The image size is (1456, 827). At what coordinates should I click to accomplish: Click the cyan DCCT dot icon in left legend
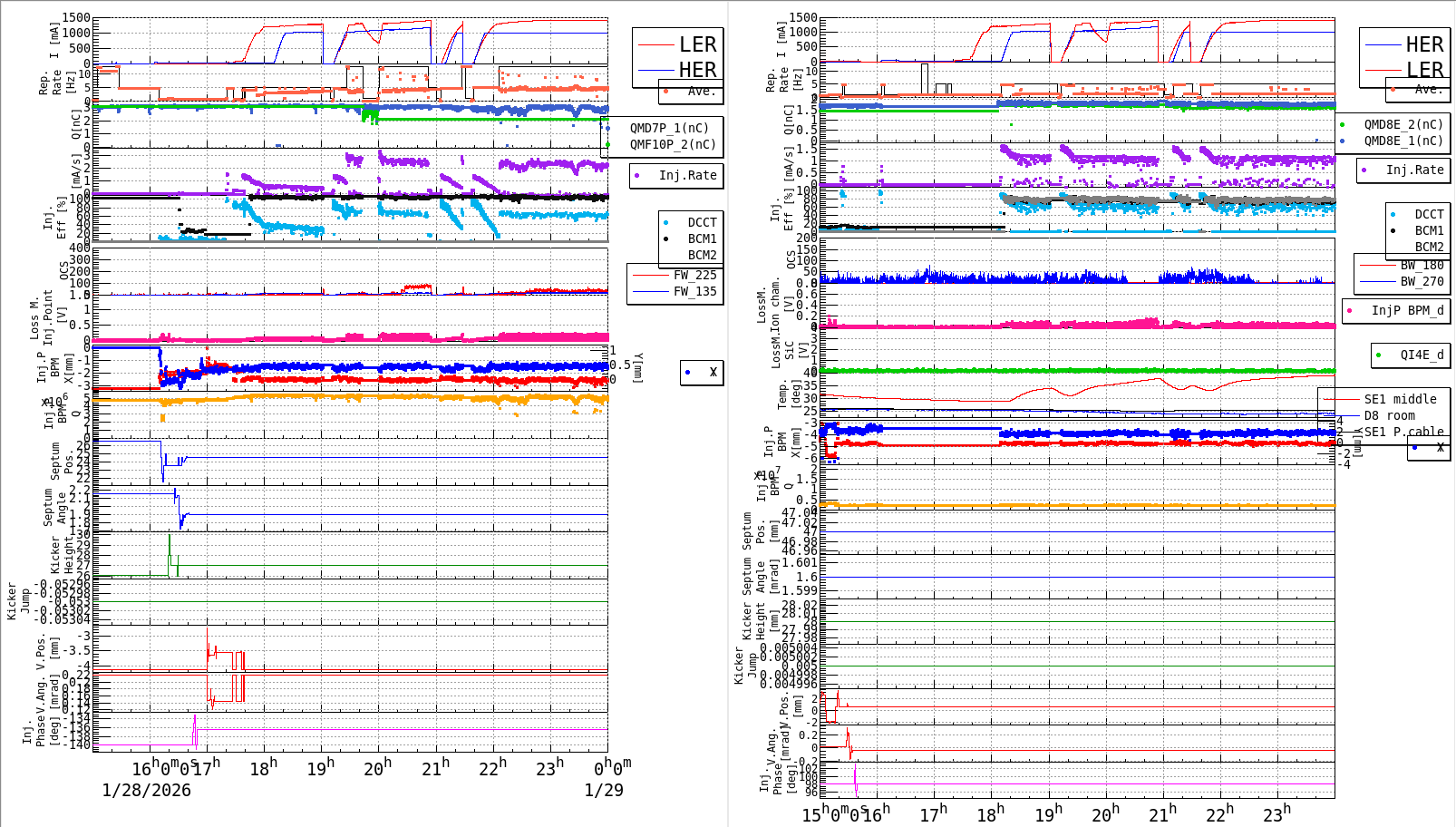665,222
